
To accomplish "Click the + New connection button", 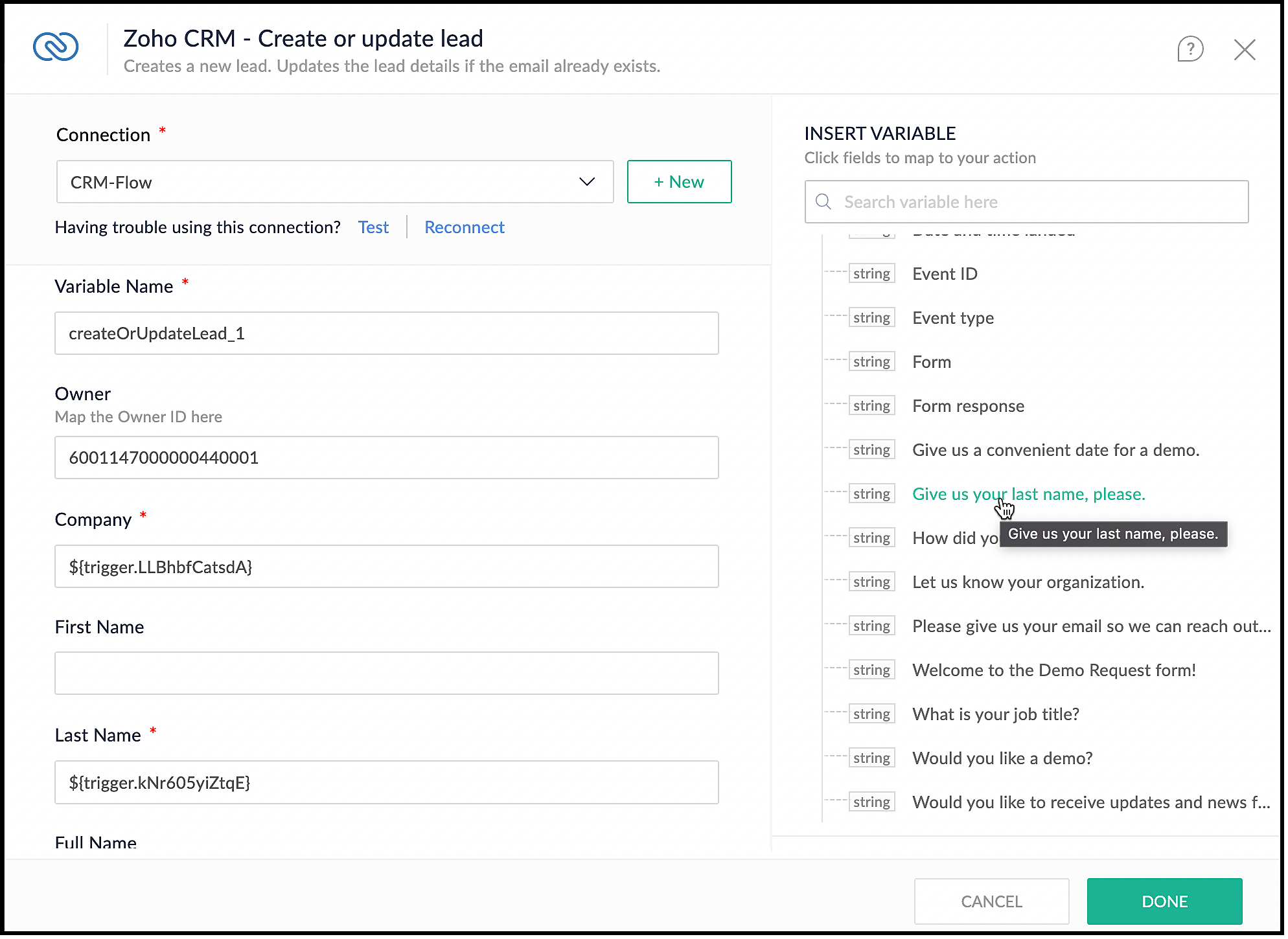I will [678, 182].
